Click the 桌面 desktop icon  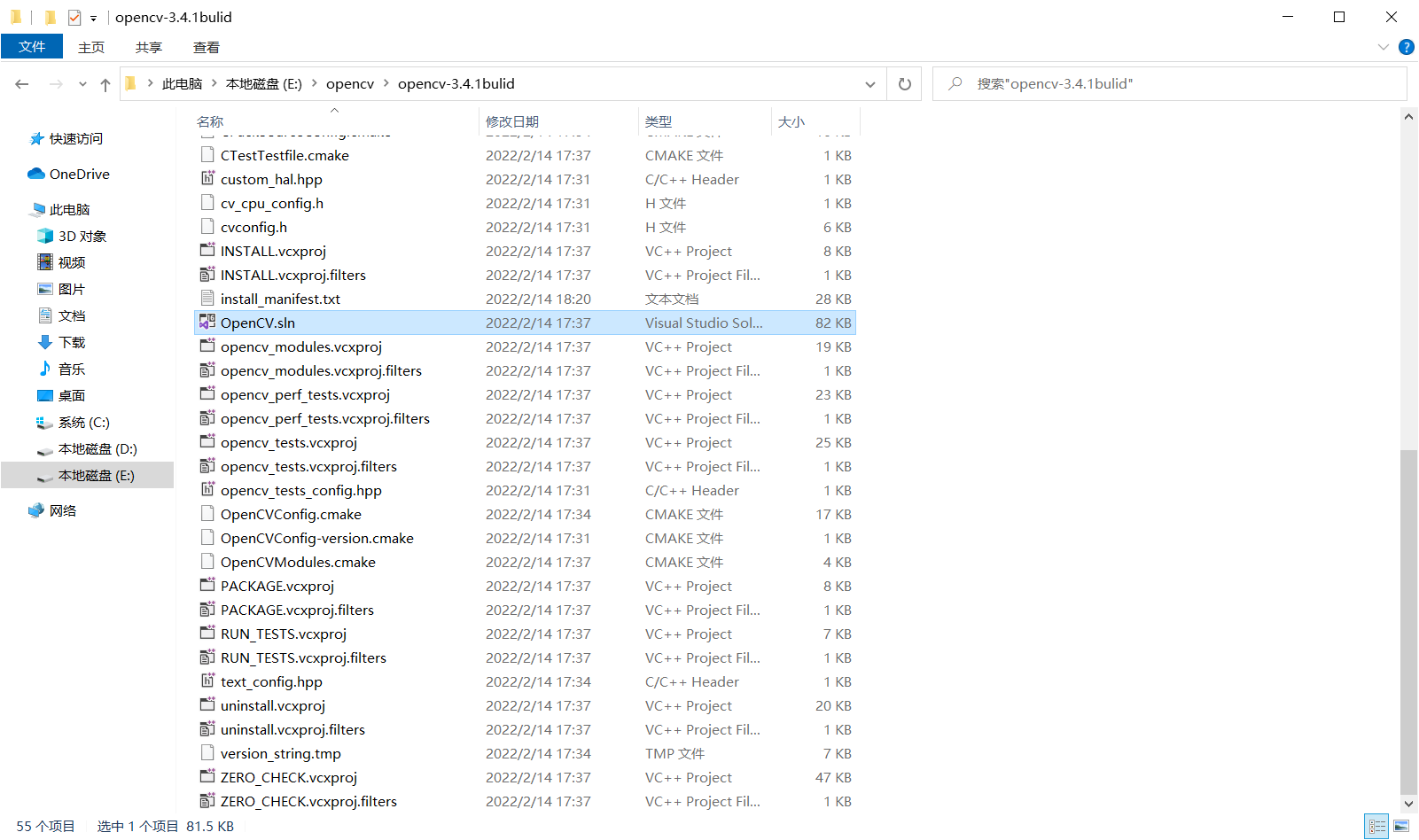click(45, 395)
